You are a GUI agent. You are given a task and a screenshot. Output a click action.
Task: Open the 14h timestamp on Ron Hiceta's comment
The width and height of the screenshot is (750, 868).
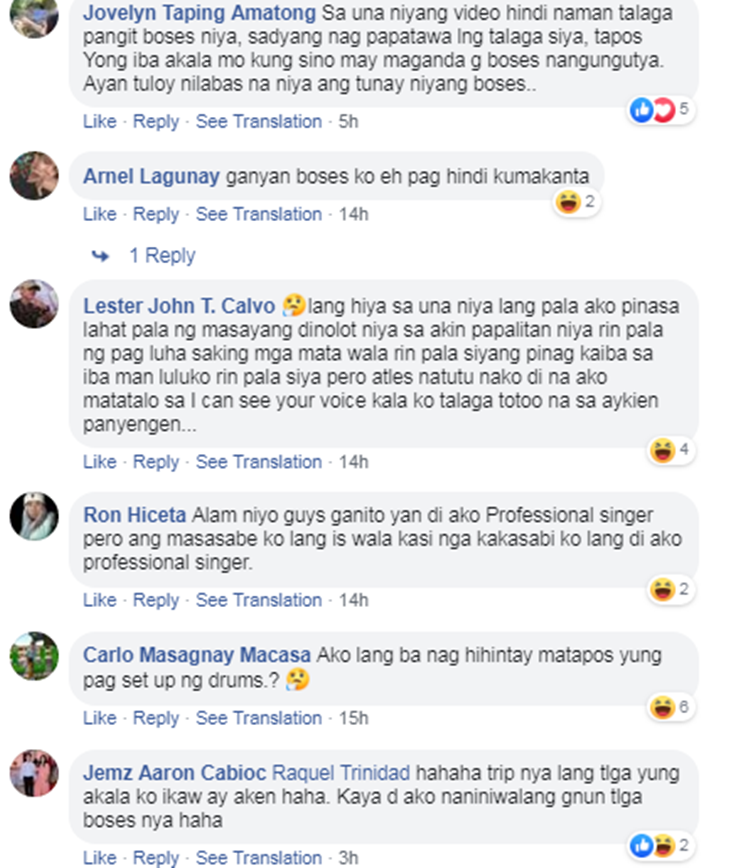(353, 600)
